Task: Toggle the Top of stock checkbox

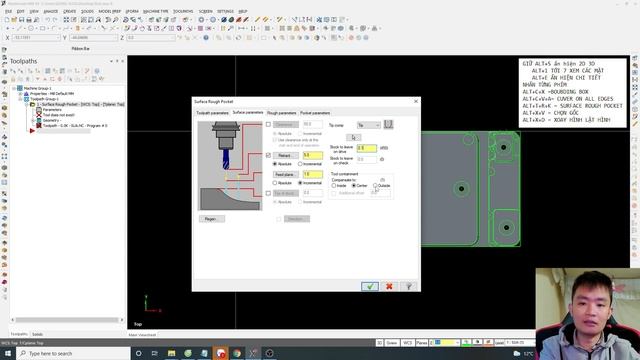Action: tap(268, 193)
